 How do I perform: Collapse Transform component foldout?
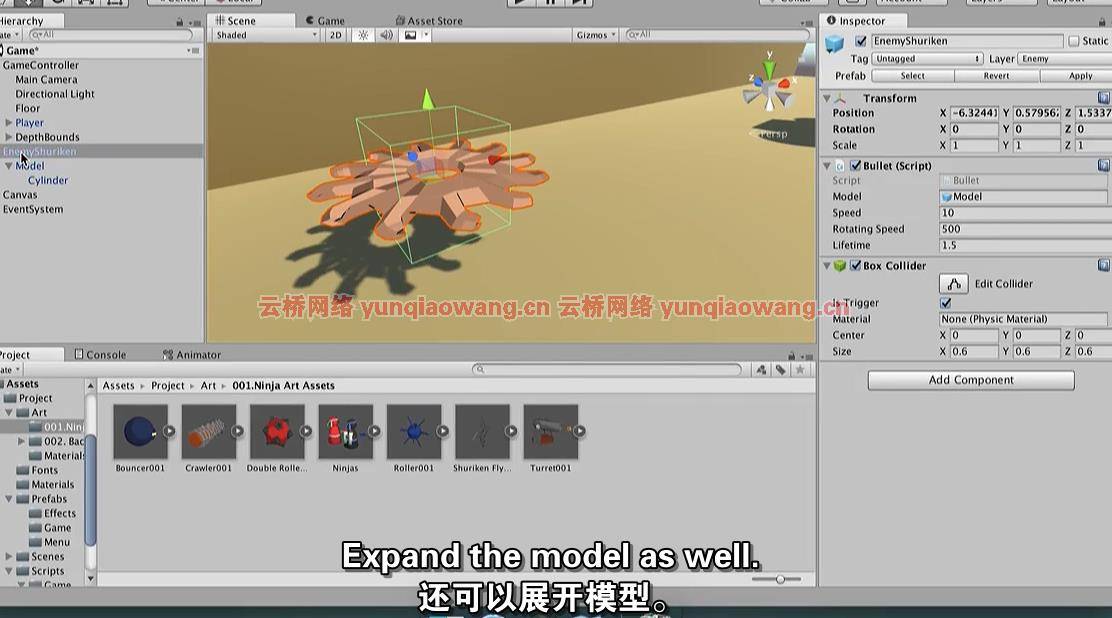tap(827, 98)
